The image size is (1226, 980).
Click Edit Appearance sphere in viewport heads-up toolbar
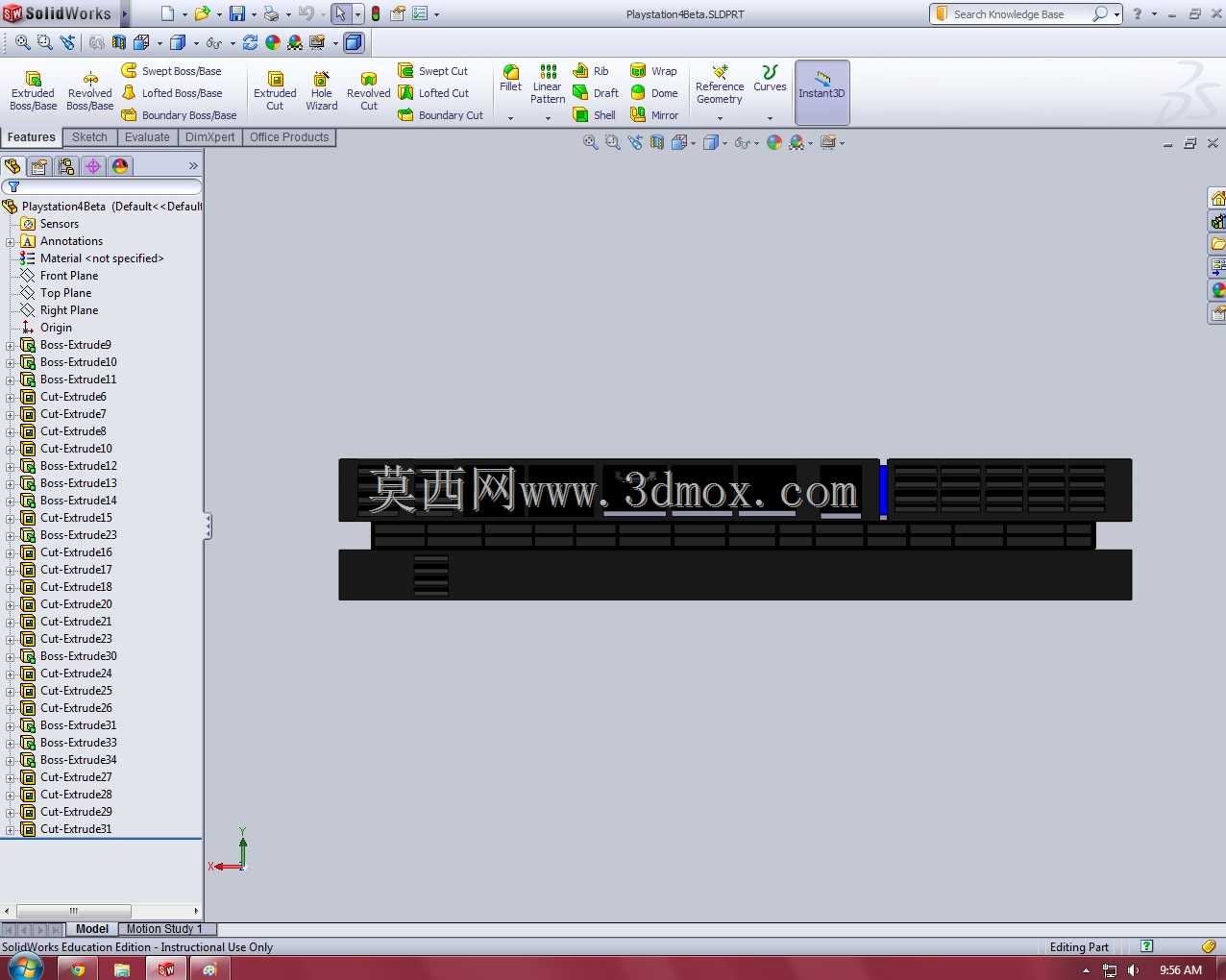point(774,142)
